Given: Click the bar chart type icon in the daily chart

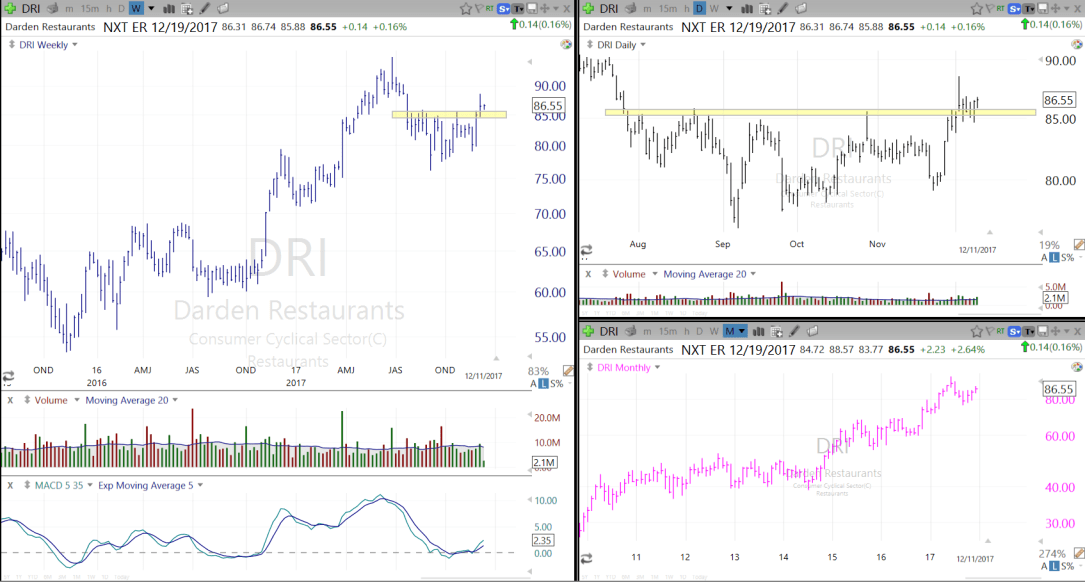Looking at the screenshot, I should [746, 9].
